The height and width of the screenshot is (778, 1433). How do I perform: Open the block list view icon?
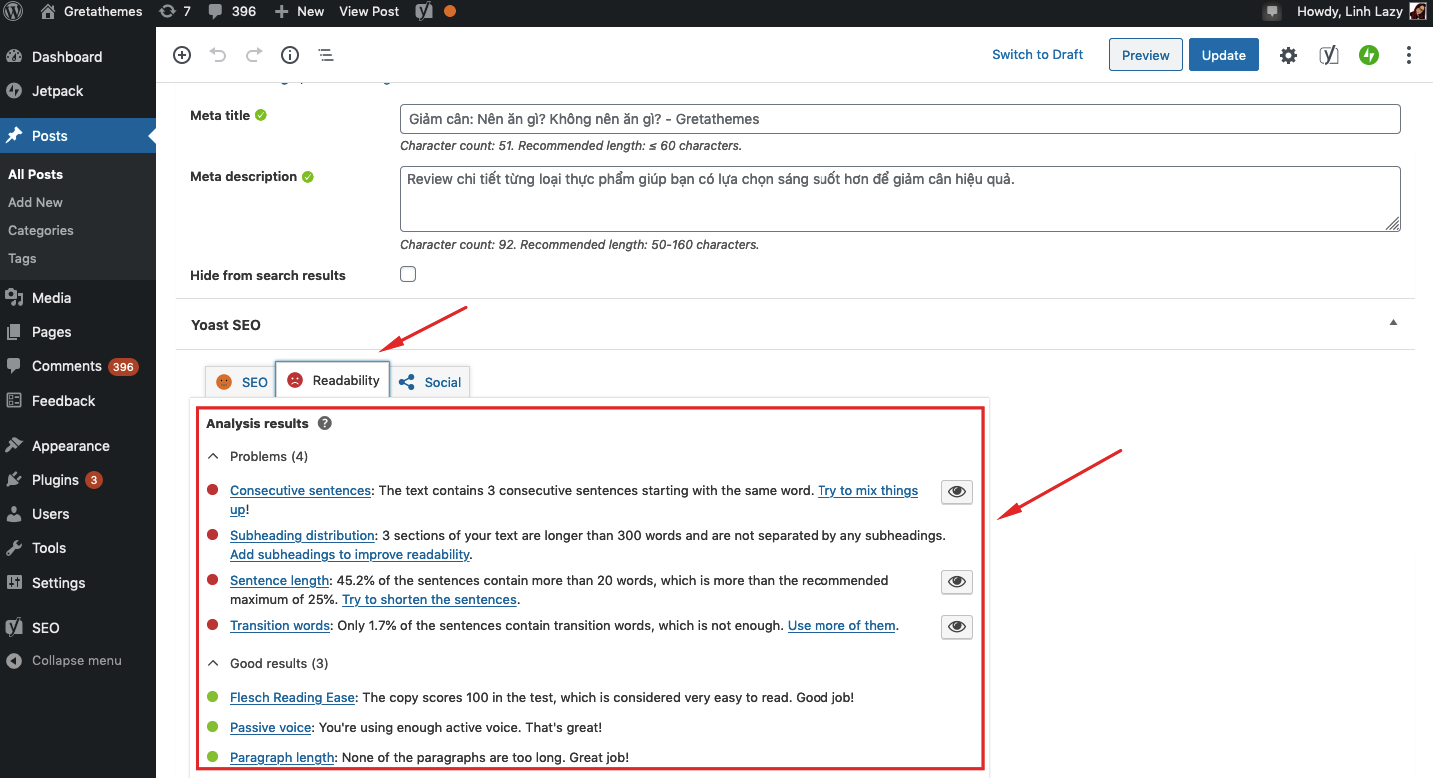tap(326, 55)
